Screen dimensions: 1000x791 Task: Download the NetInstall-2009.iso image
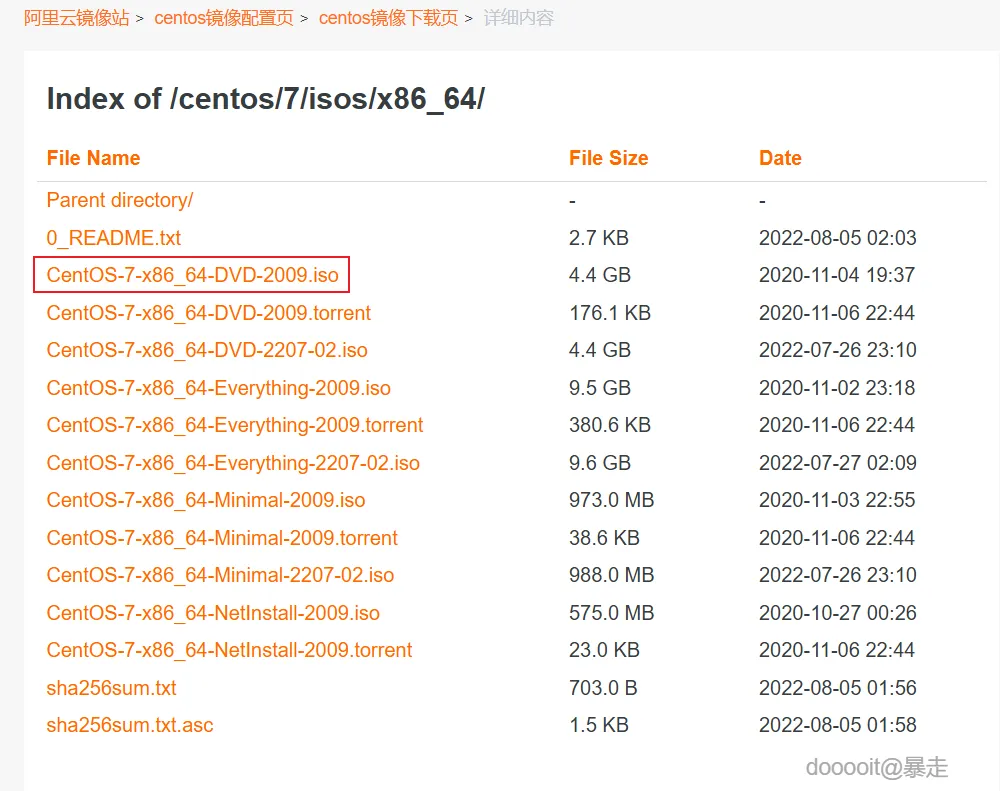(x=213, y=613)
